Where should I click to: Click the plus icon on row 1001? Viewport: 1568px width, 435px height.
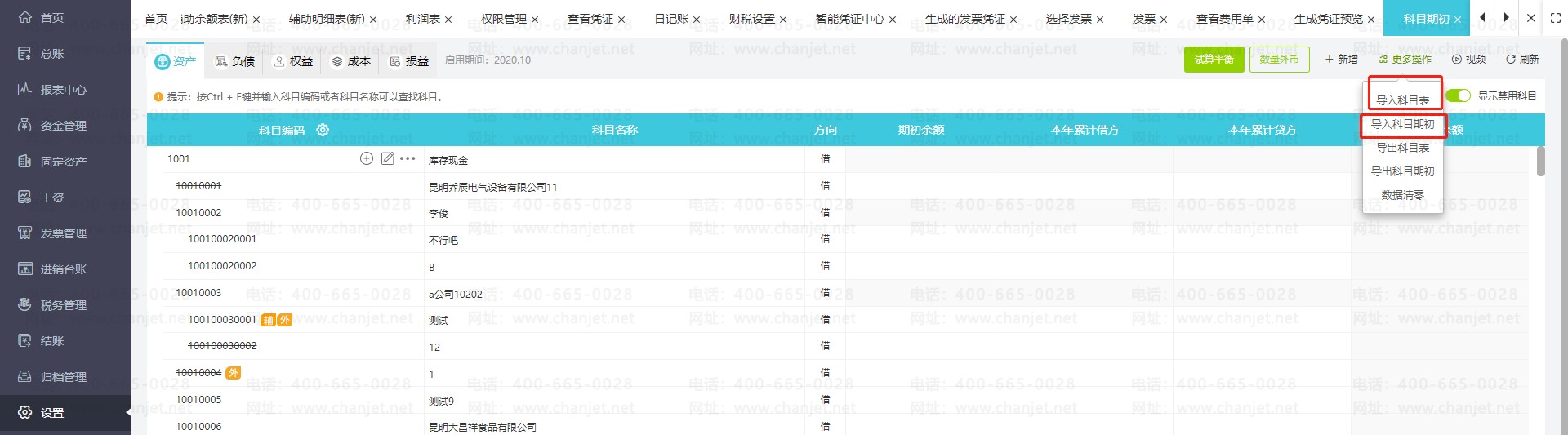(x=367, y=158)
